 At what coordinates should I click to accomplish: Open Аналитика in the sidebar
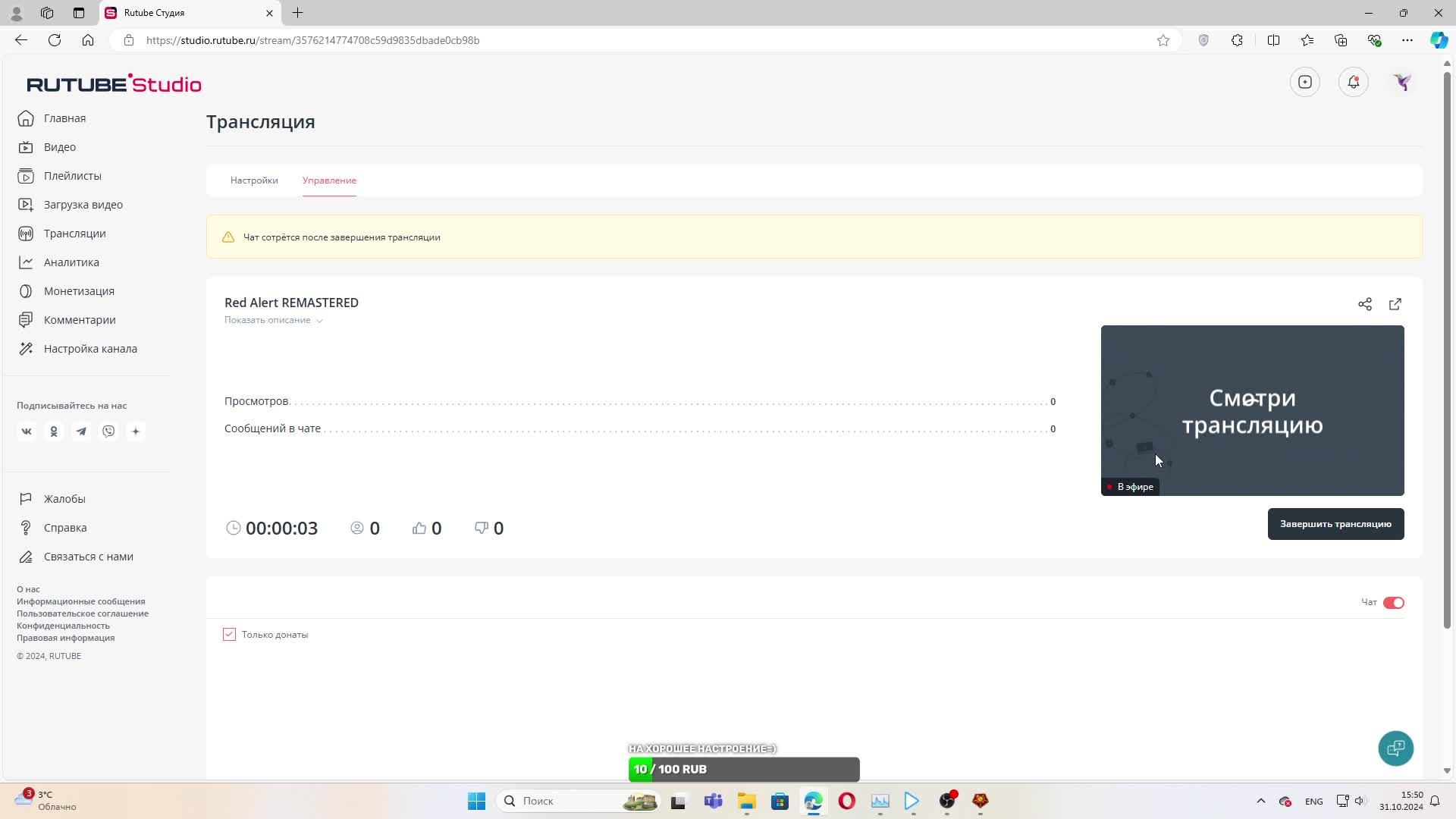coord(71,262)
